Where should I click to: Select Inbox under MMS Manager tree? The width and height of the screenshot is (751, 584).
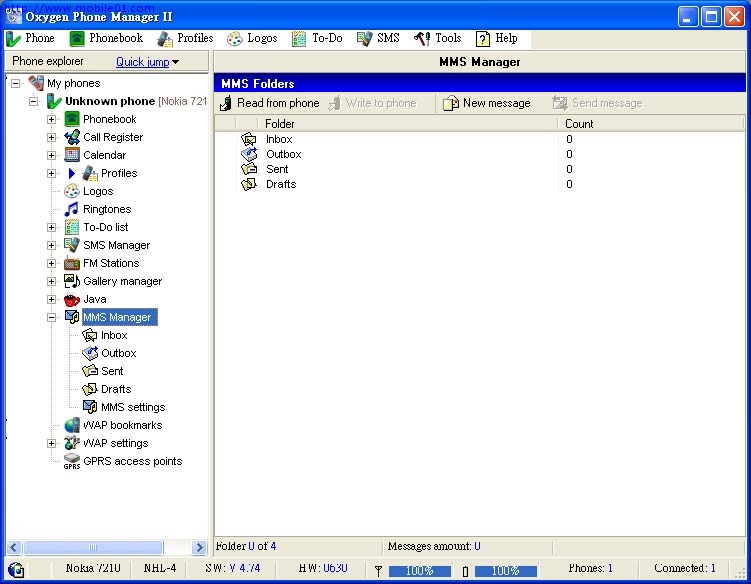coord(114,335)
